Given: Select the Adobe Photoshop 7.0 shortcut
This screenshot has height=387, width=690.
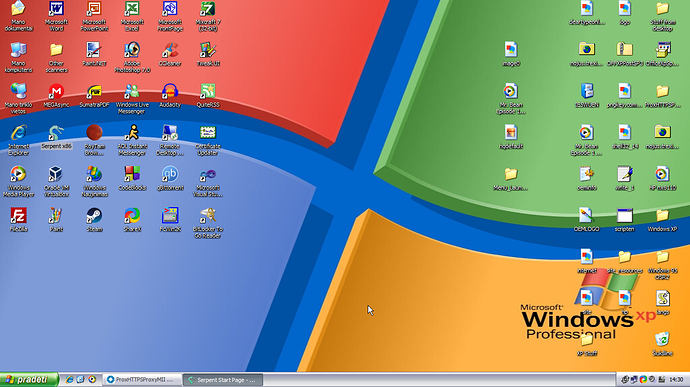Looking at the screenshot, I should point(132,57).
